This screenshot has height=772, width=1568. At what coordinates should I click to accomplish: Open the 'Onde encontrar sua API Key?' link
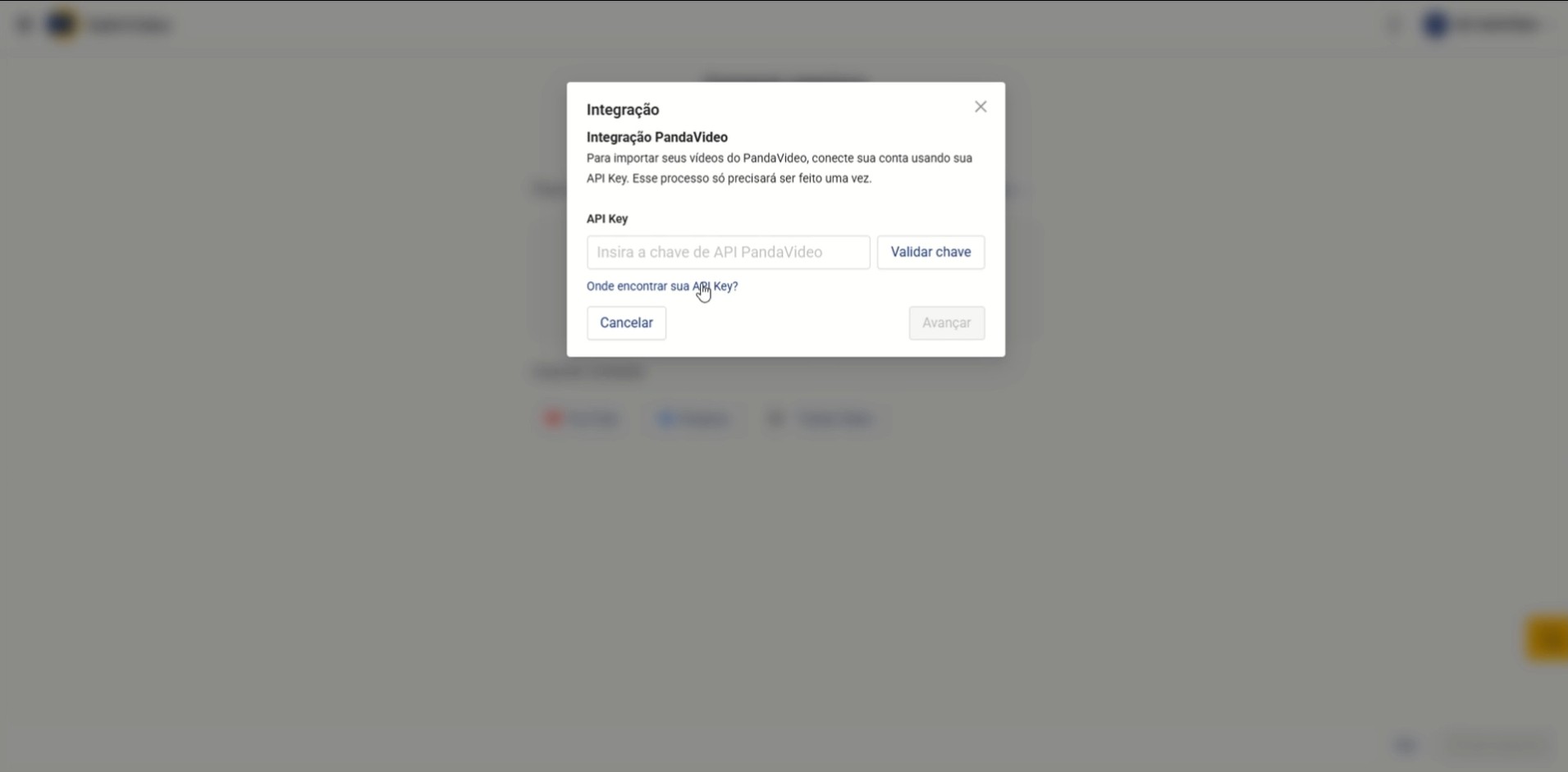tap(662, 286)
